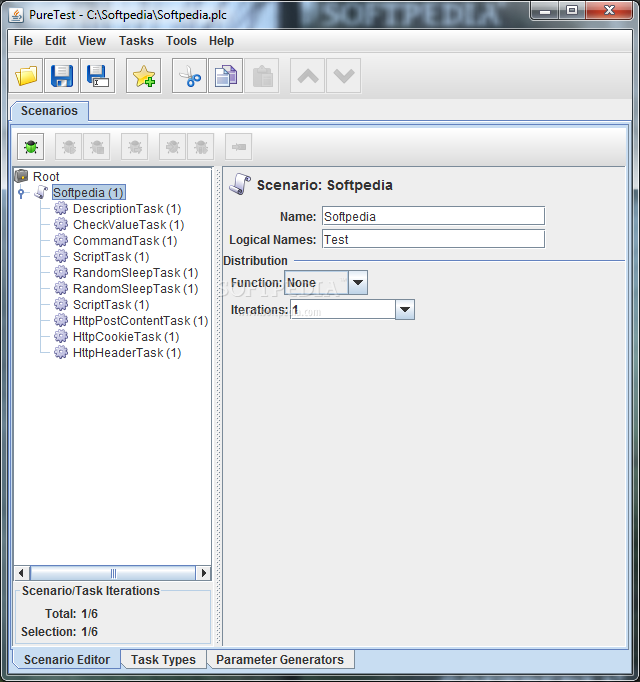640x682 pixels.
Task: Switch to the Scenario Editor tab
Action: click(x=67, y=659)
